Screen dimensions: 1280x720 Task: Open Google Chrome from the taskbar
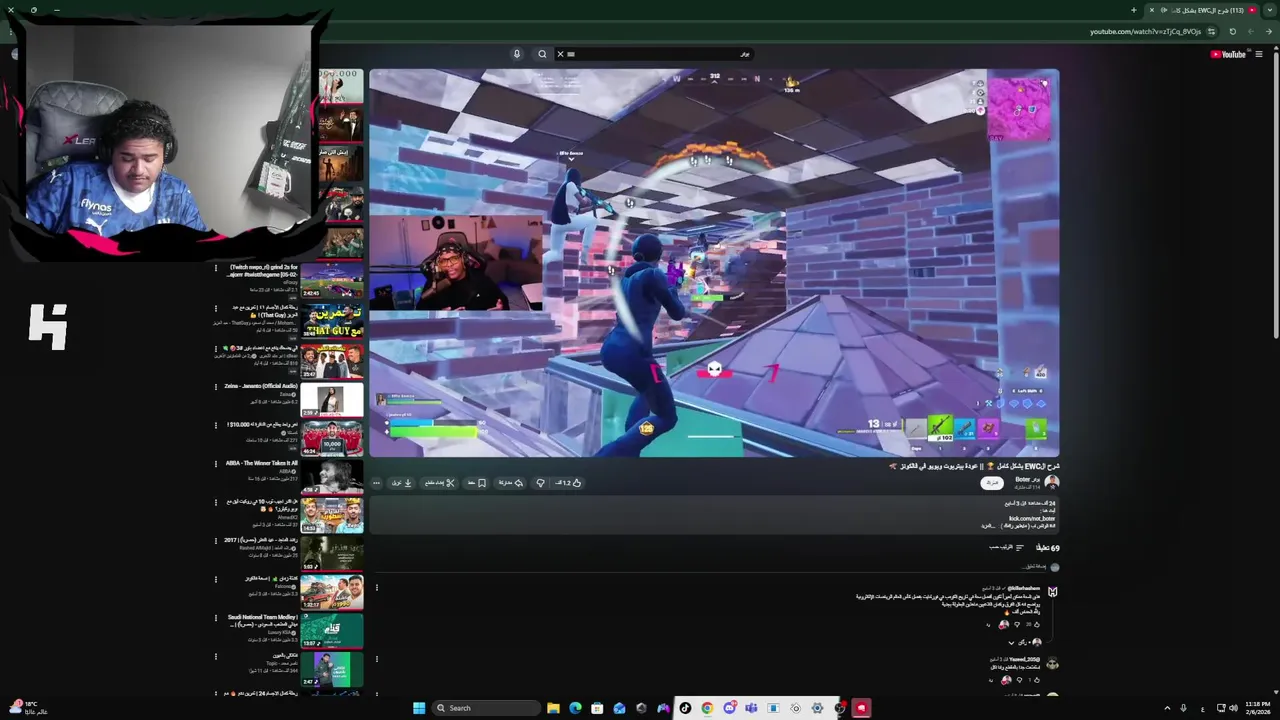pos(707,708)
